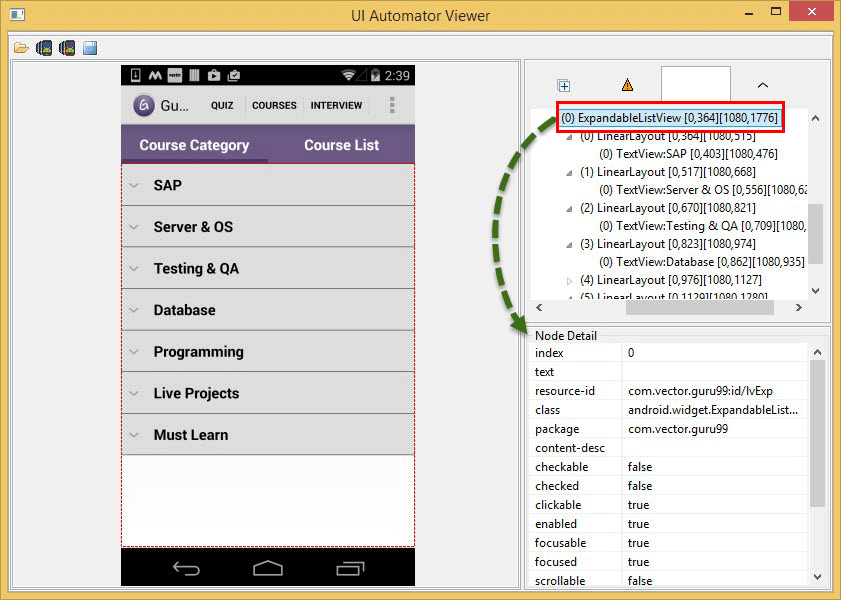The height and width of the screenshot is (600, 841).
Task: Select the ExpandableListView tree node
Action: click(669, 118)
